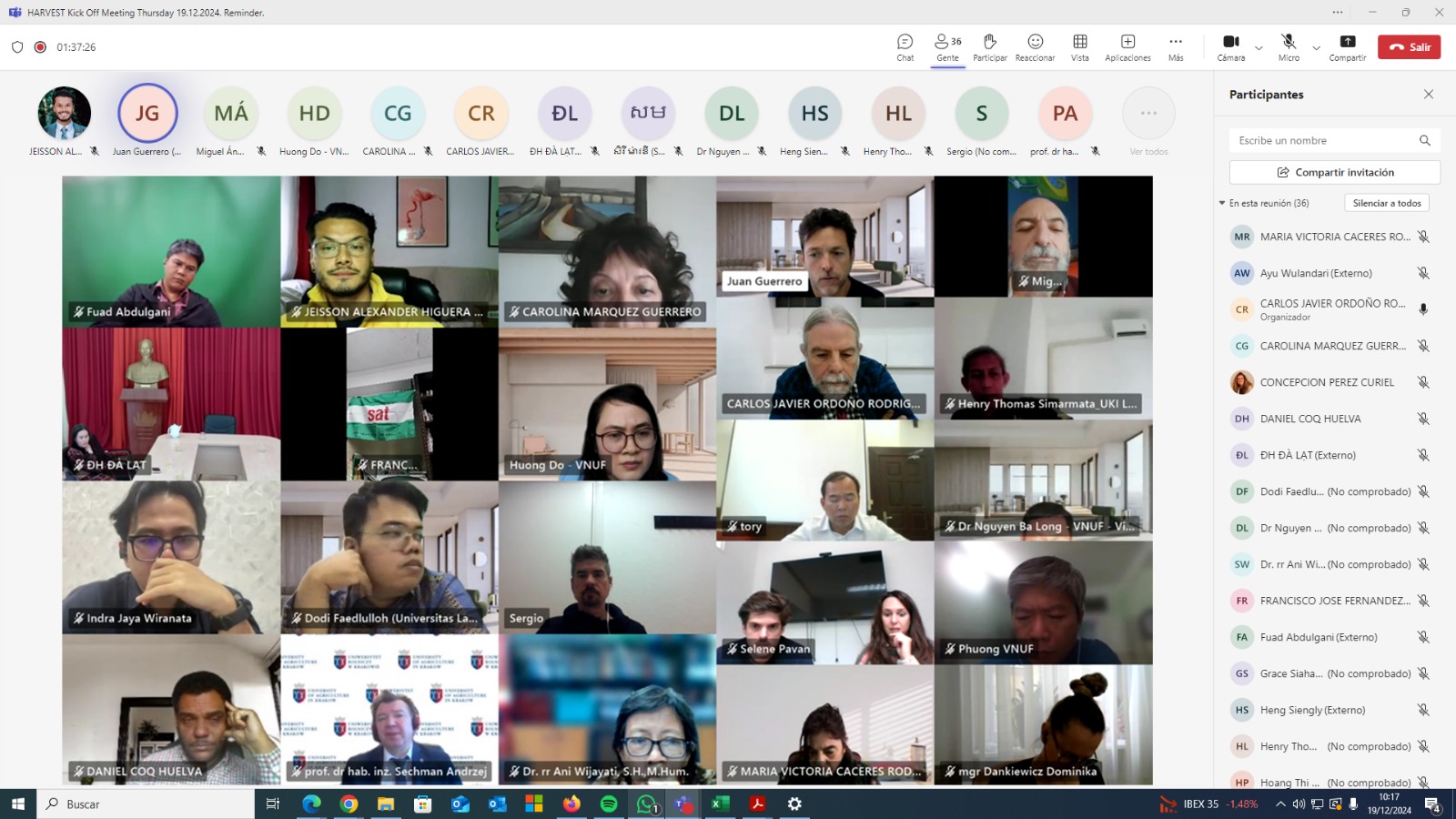
Task: Click Ver todos to show all attendees
Action: [1148, 121]
